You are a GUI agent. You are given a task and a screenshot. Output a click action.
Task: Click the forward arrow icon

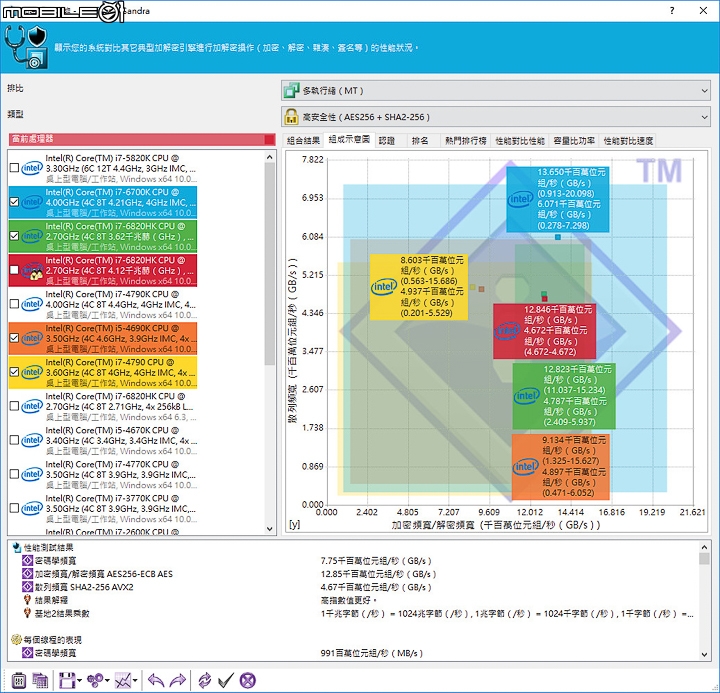(x=178, y=680)
